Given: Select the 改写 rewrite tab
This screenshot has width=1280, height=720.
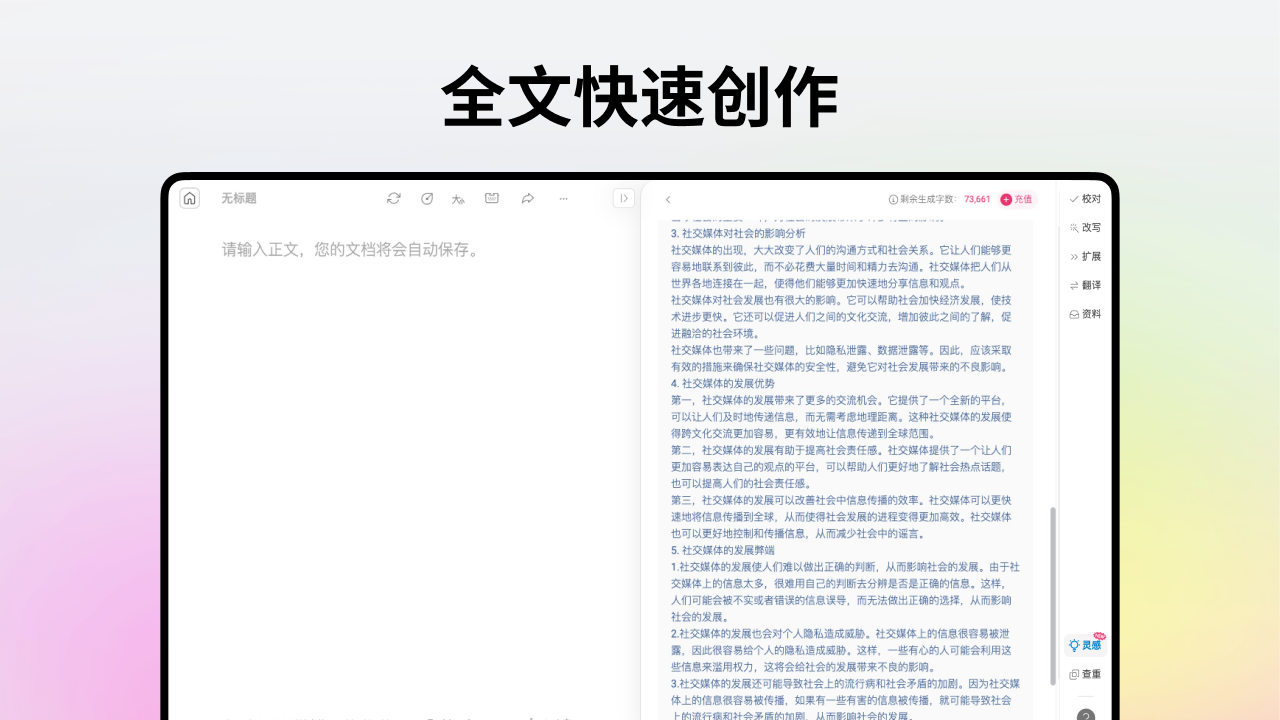Looking at the screenshot, I should (x=1085, y=227).
